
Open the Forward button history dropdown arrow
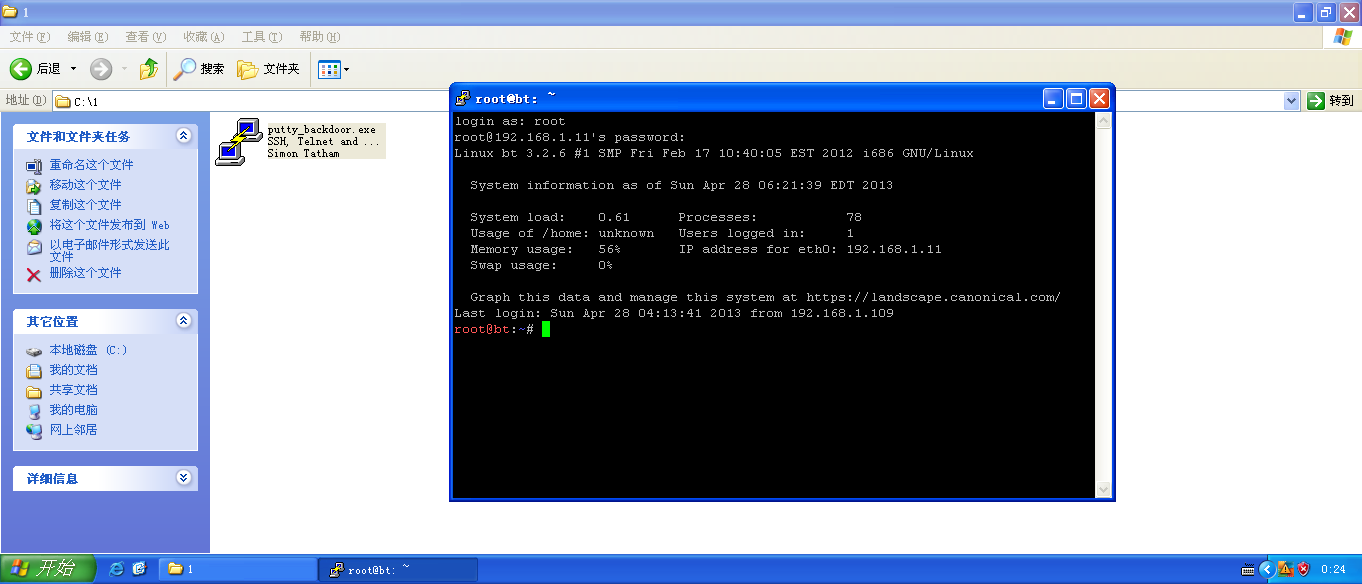tap(124, 69)
